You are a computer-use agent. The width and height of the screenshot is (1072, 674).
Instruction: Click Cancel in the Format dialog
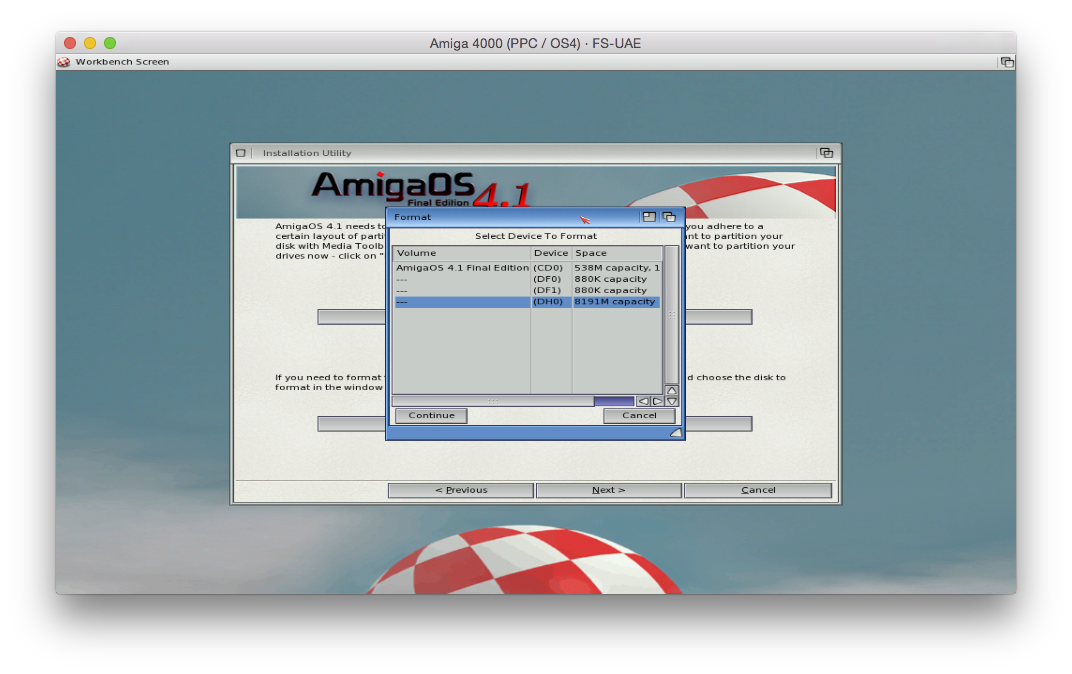tap(639, 416)
